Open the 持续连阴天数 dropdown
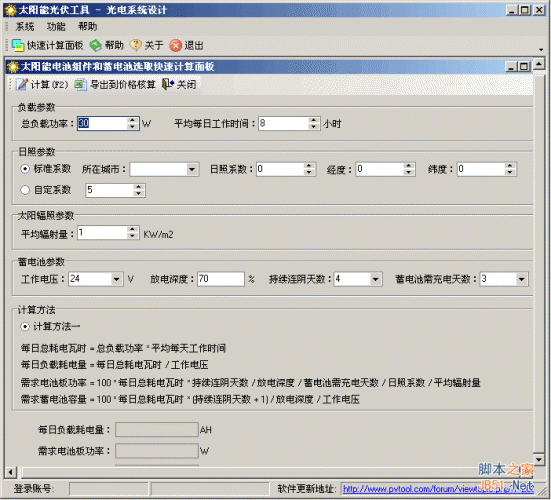The width and height of the screenshot is (551, 500). [376, 279]
